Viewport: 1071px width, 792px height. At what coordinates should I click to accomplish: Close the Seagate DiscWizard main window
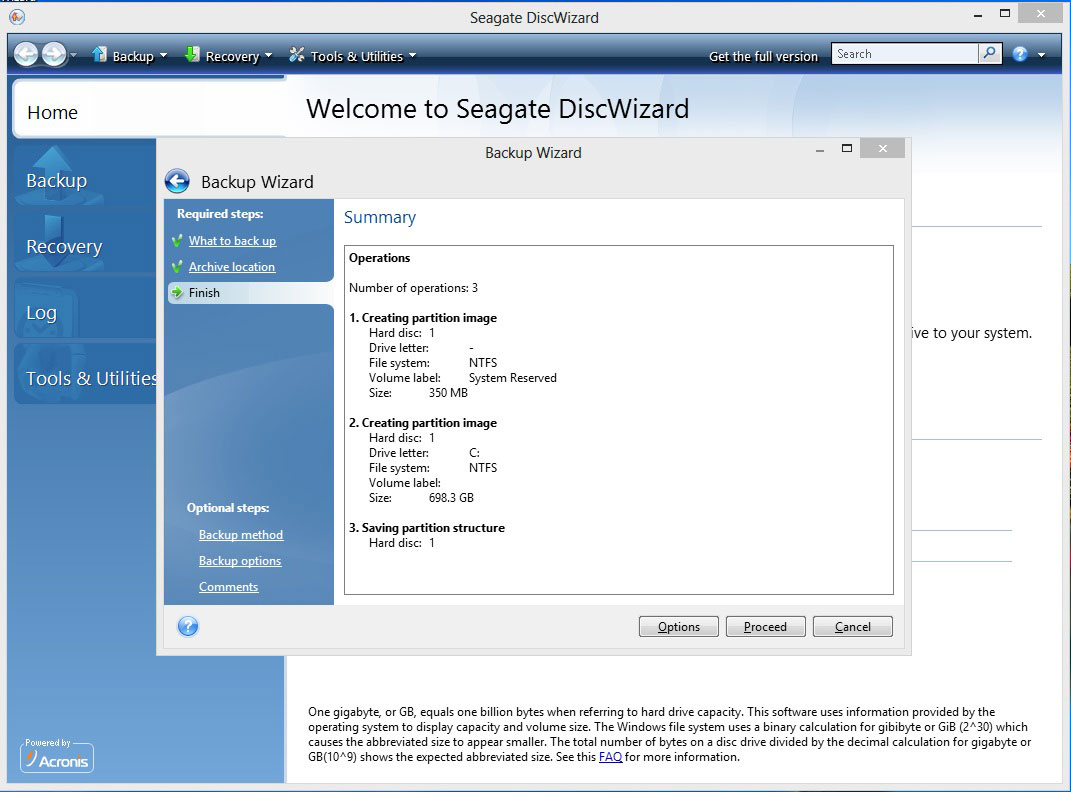(x=1041, y=13)
